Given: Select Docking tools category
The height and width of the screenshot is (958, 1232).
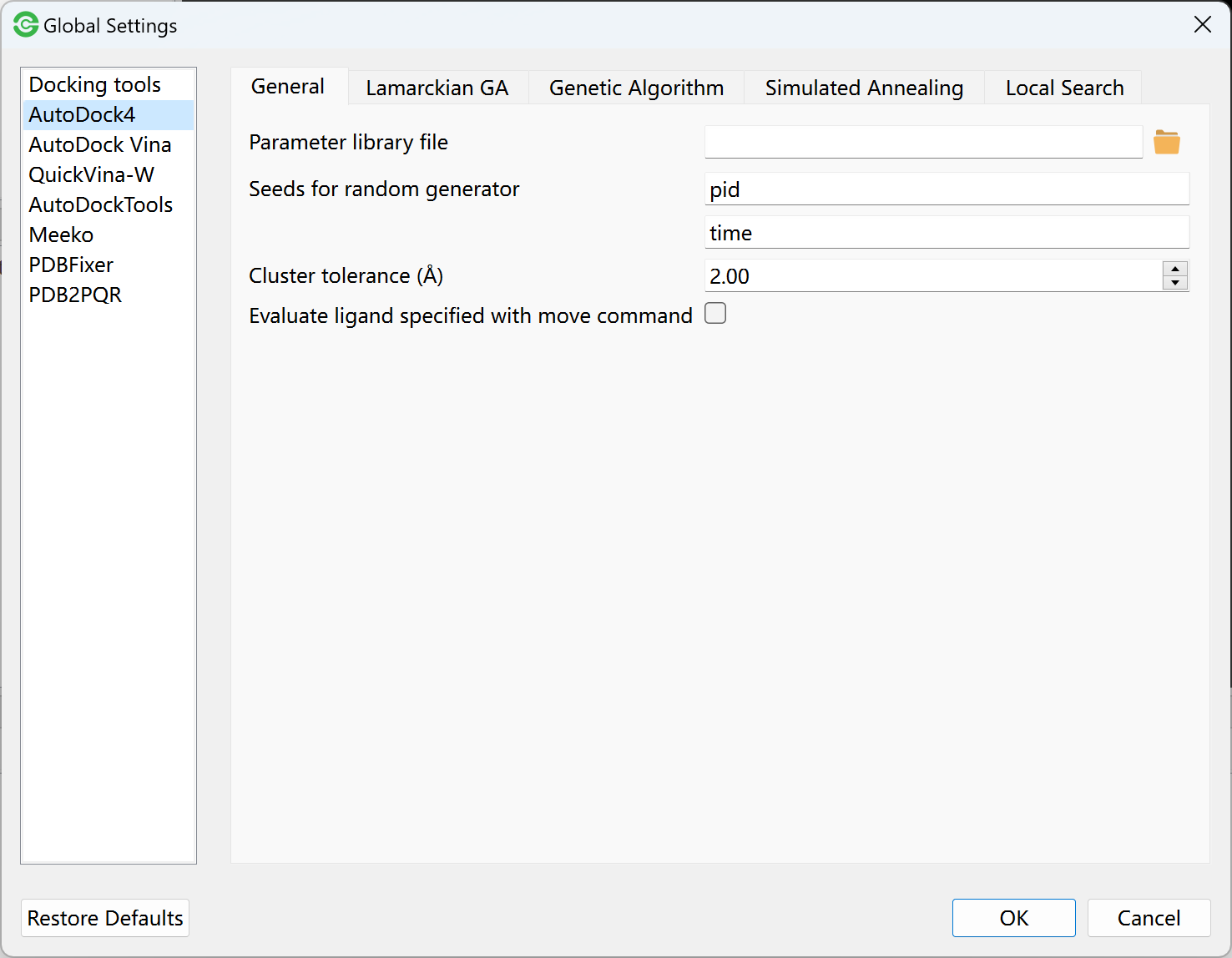Looking at the screenshot, I should [109, 85].
